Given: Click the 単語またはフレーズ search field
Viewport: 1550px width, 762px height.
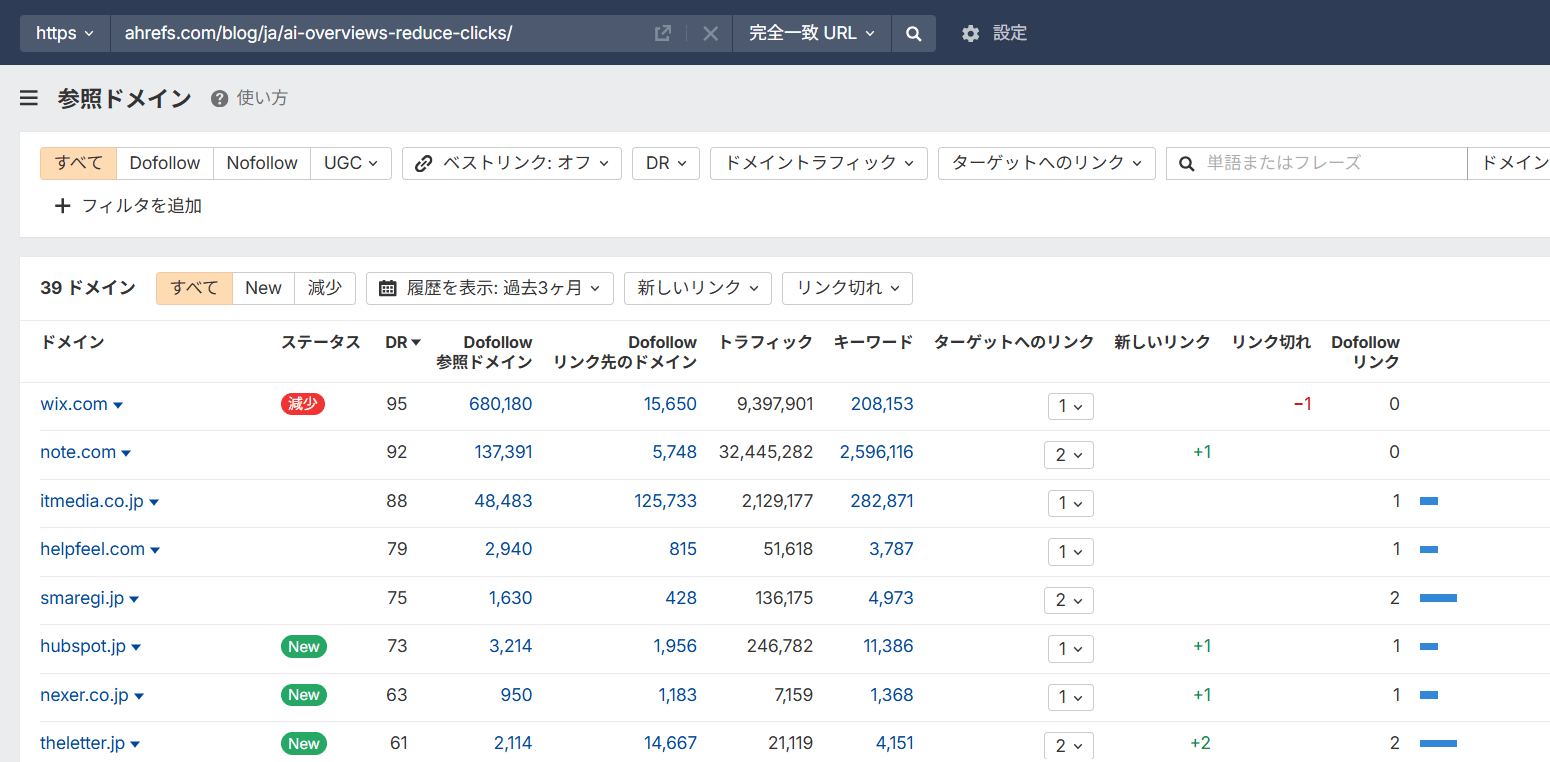Looking at the screenshot, I should tap(1317, 163).
